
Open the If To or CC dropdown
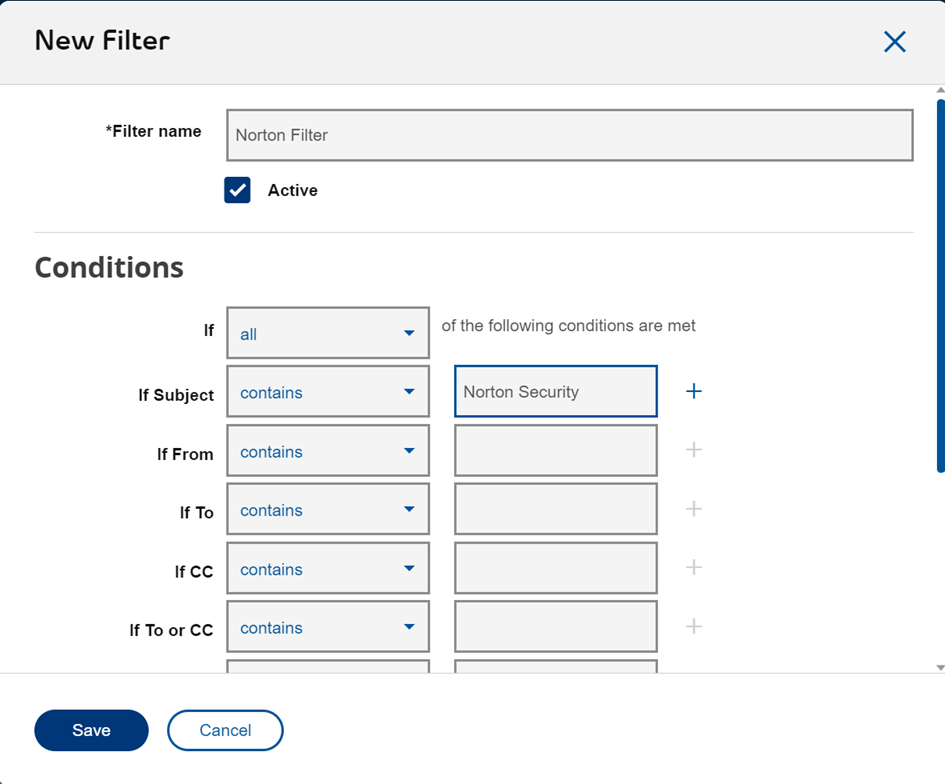(x=328, y=628)
